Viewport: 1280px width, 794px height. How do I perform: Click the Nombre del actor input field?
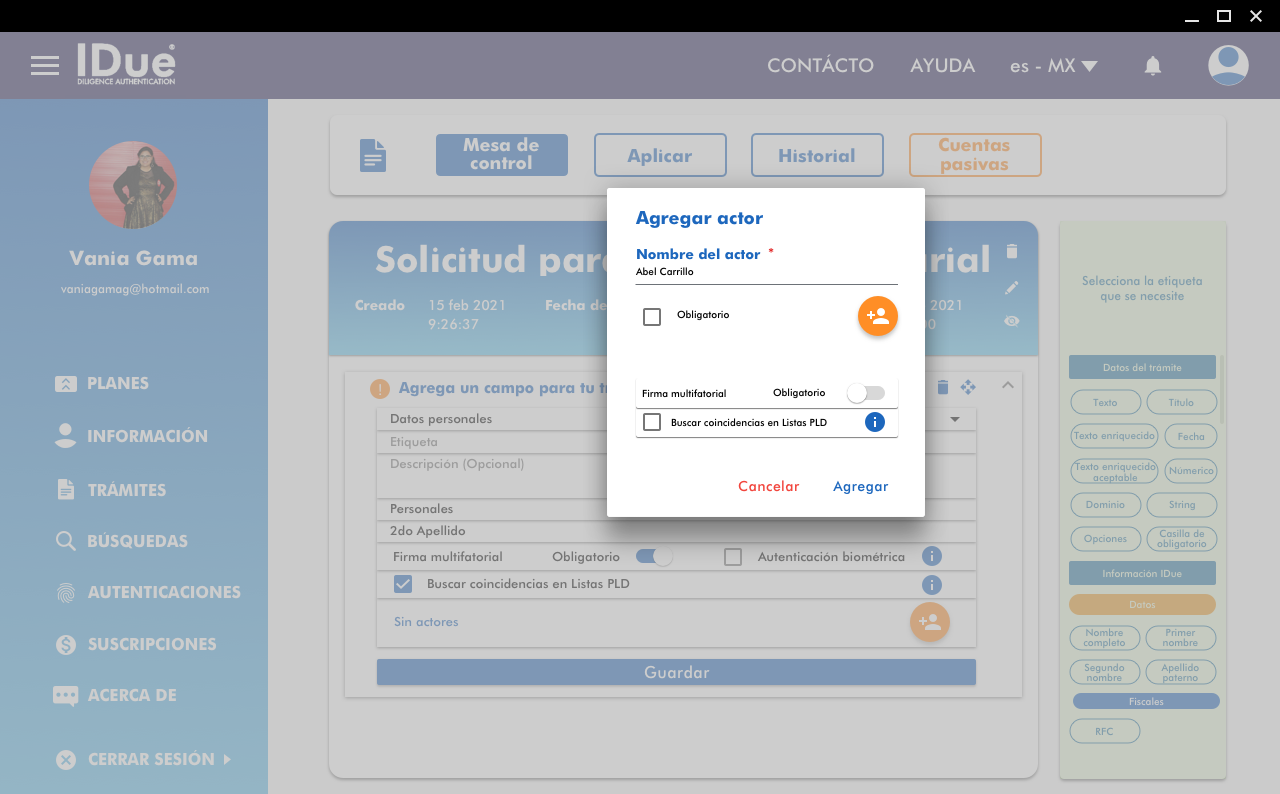click(x=766, y=272)
